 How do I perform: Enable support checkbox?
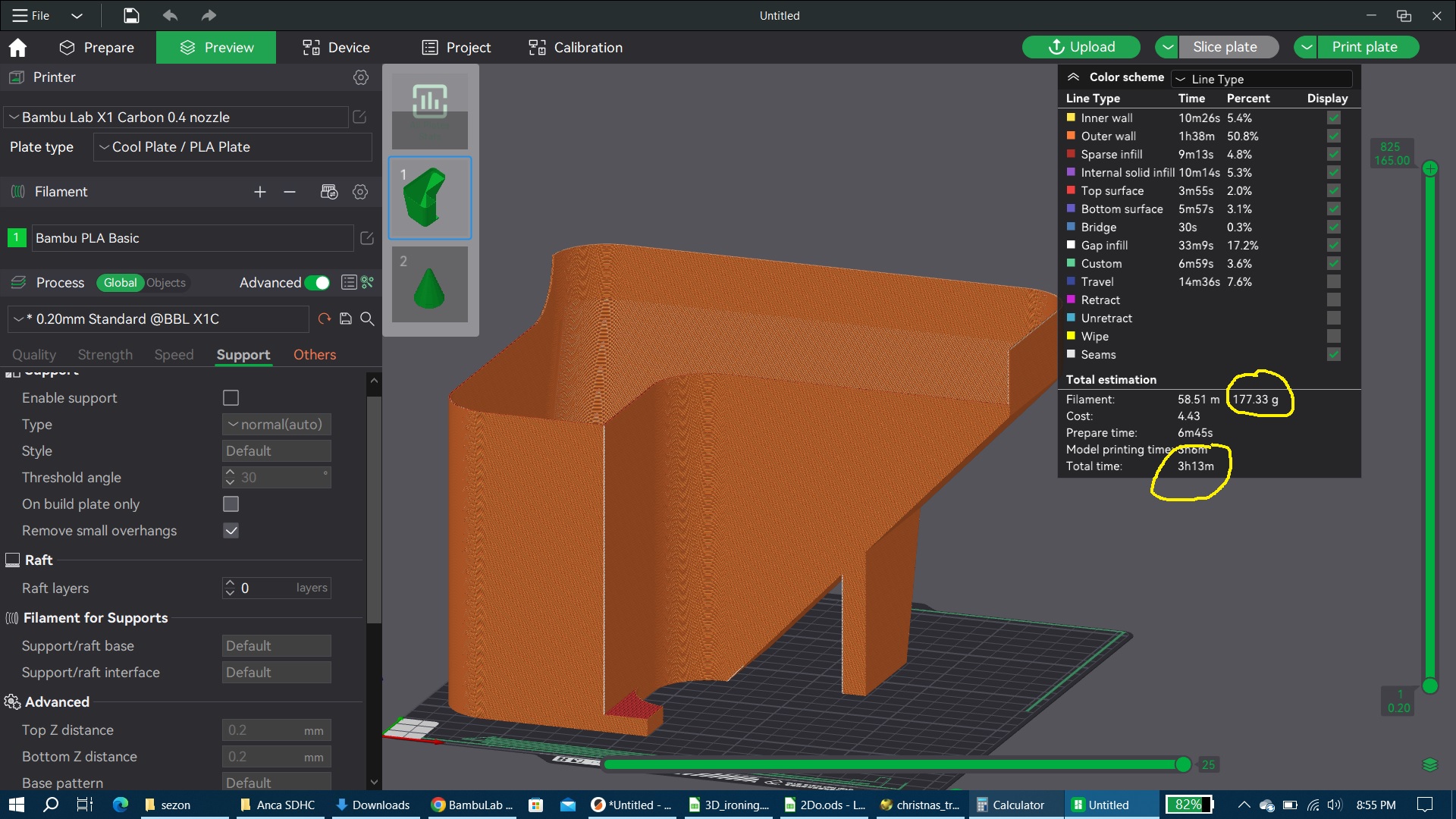[231, 398]
